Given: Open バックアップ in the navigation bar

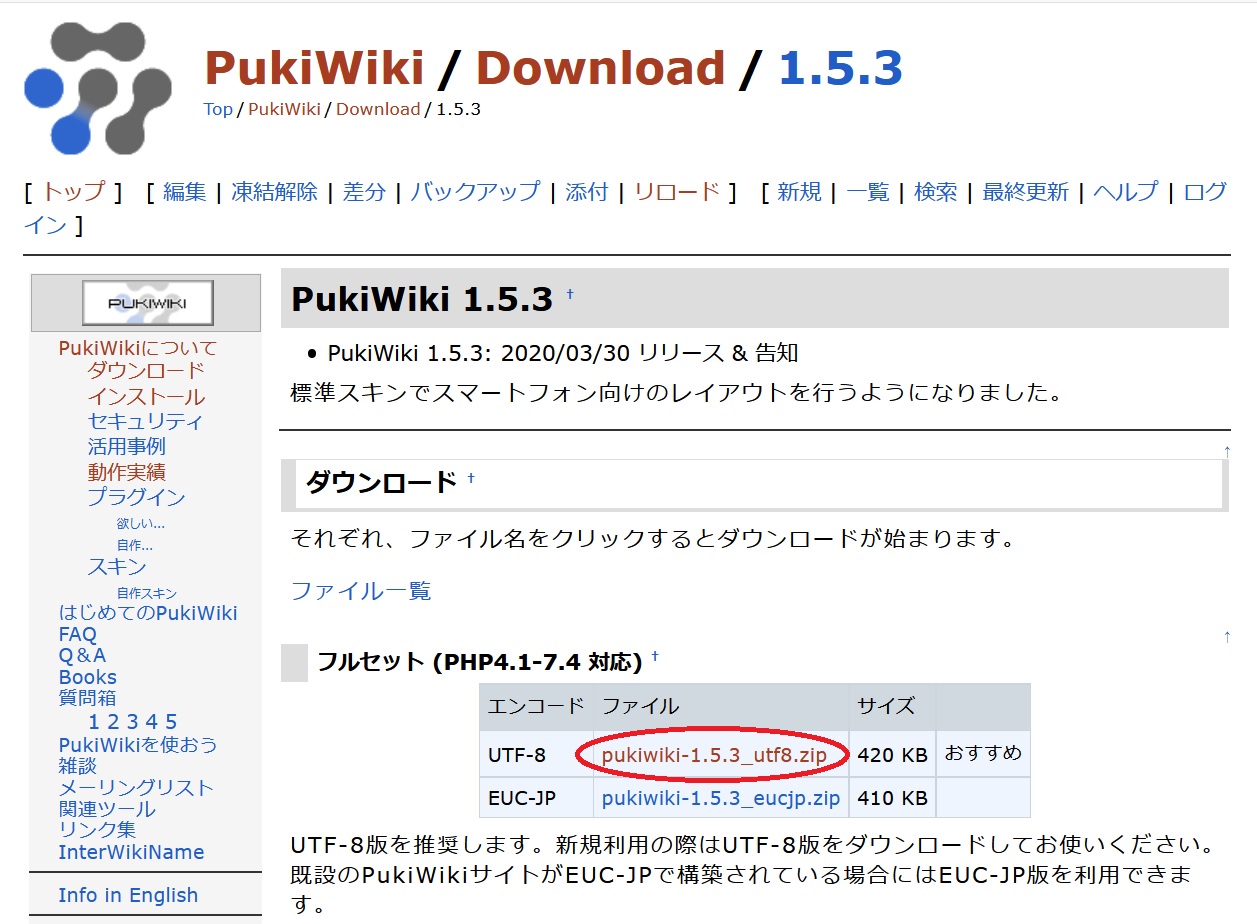Looking at the screenshot, I should [475, 192].
